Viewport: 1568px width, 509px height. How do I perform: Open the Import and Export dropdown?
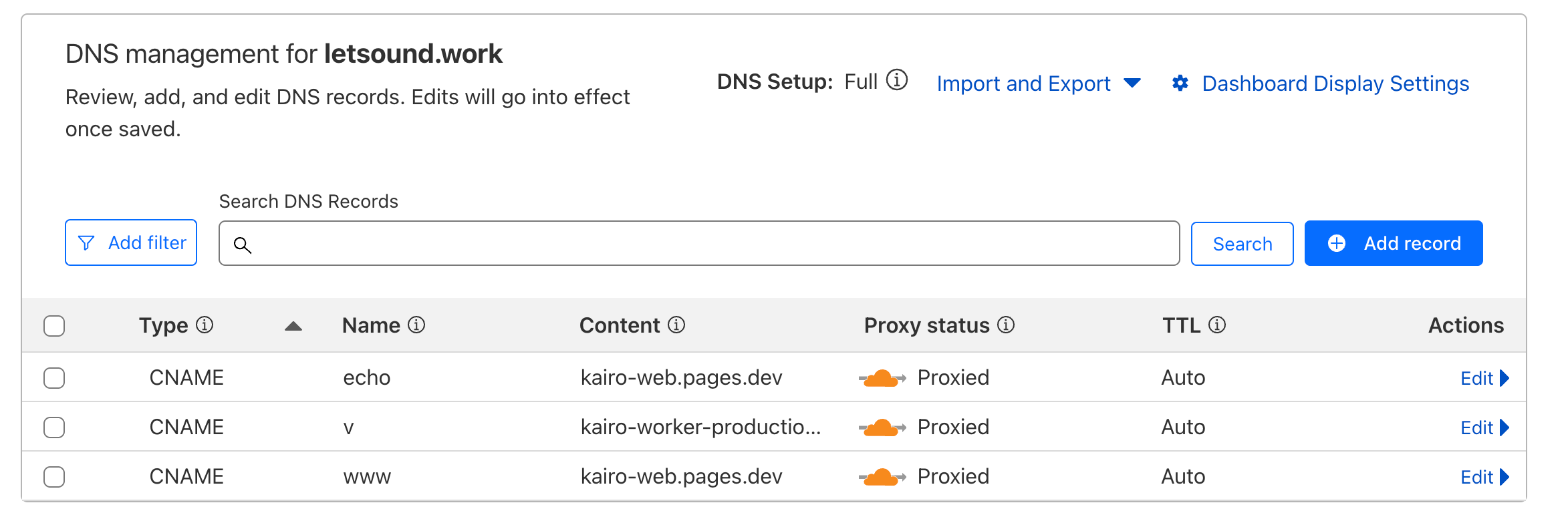coord(1039,83)
